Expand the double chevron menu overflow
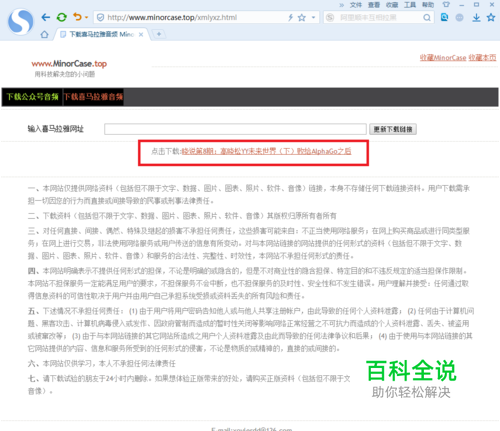This screenshot has height=431, width=500. [x=342, y=5]
